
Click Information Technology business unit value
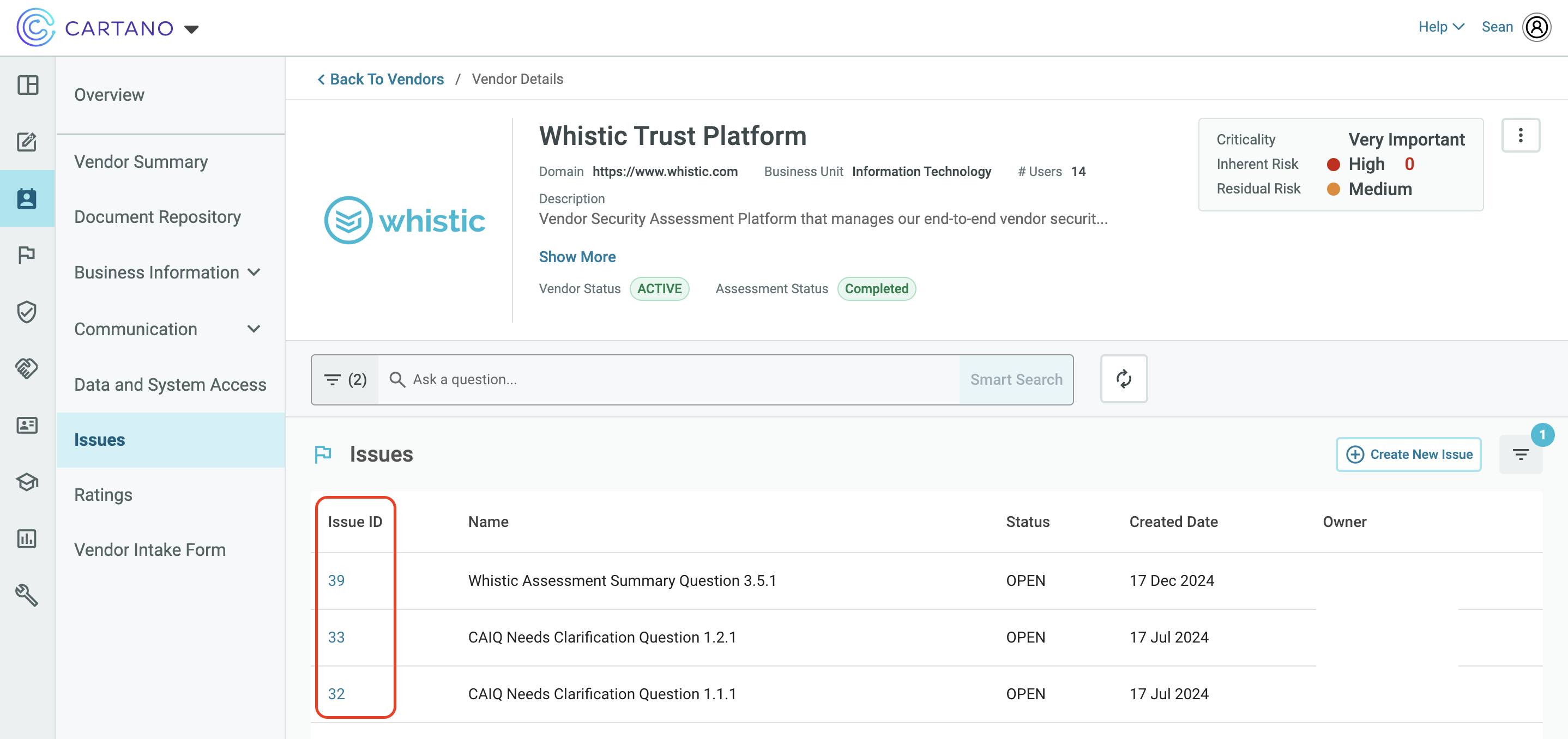coord(921,172)
